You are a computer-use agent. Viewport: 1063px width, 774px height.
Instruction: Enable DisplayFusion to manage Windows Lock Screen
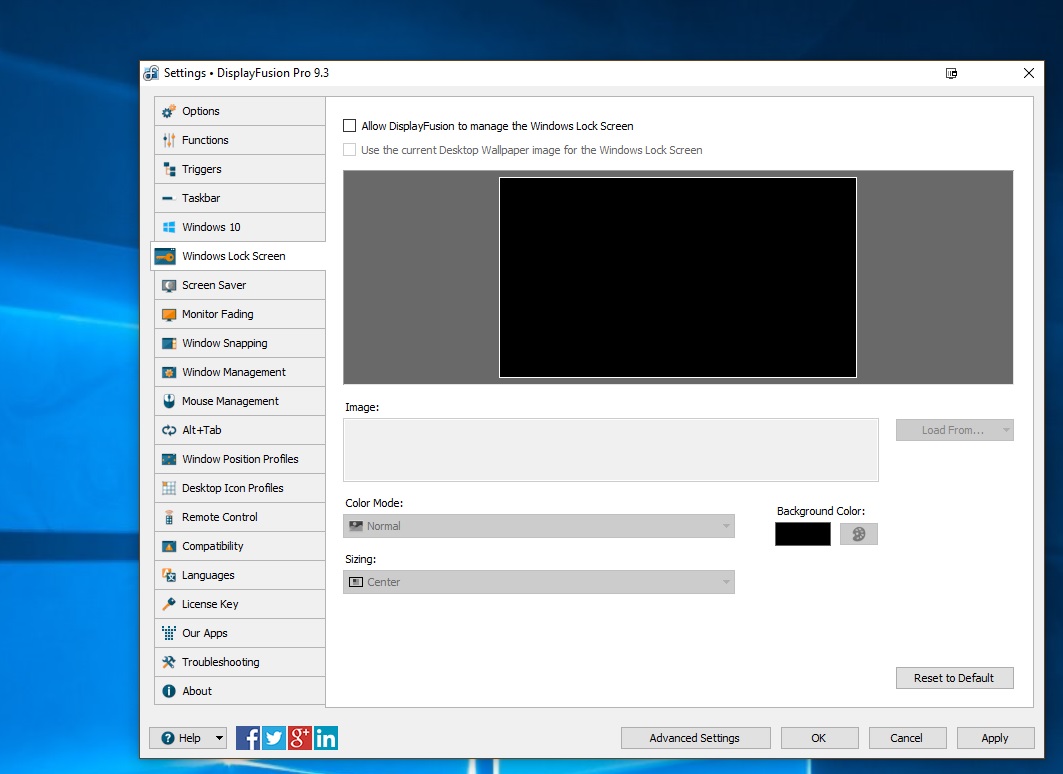coord(350,126)
